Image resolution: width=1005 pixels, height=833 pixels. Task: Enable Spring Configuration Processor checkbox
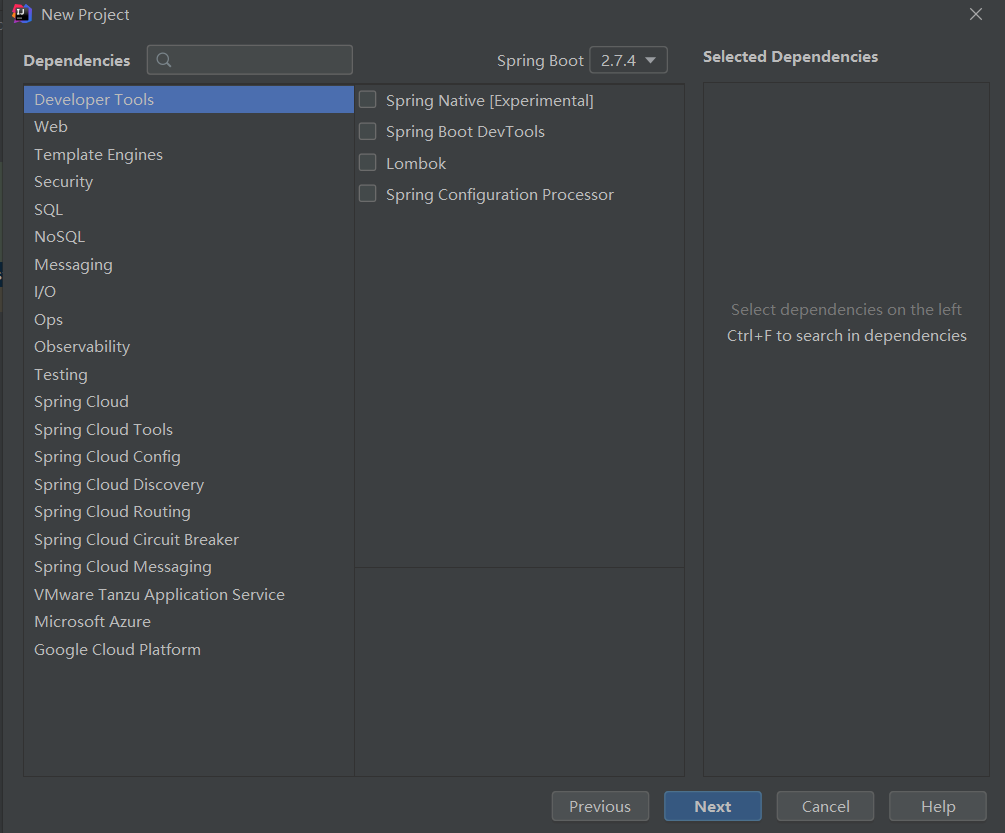pyautogui.click(x=367, y=194)
